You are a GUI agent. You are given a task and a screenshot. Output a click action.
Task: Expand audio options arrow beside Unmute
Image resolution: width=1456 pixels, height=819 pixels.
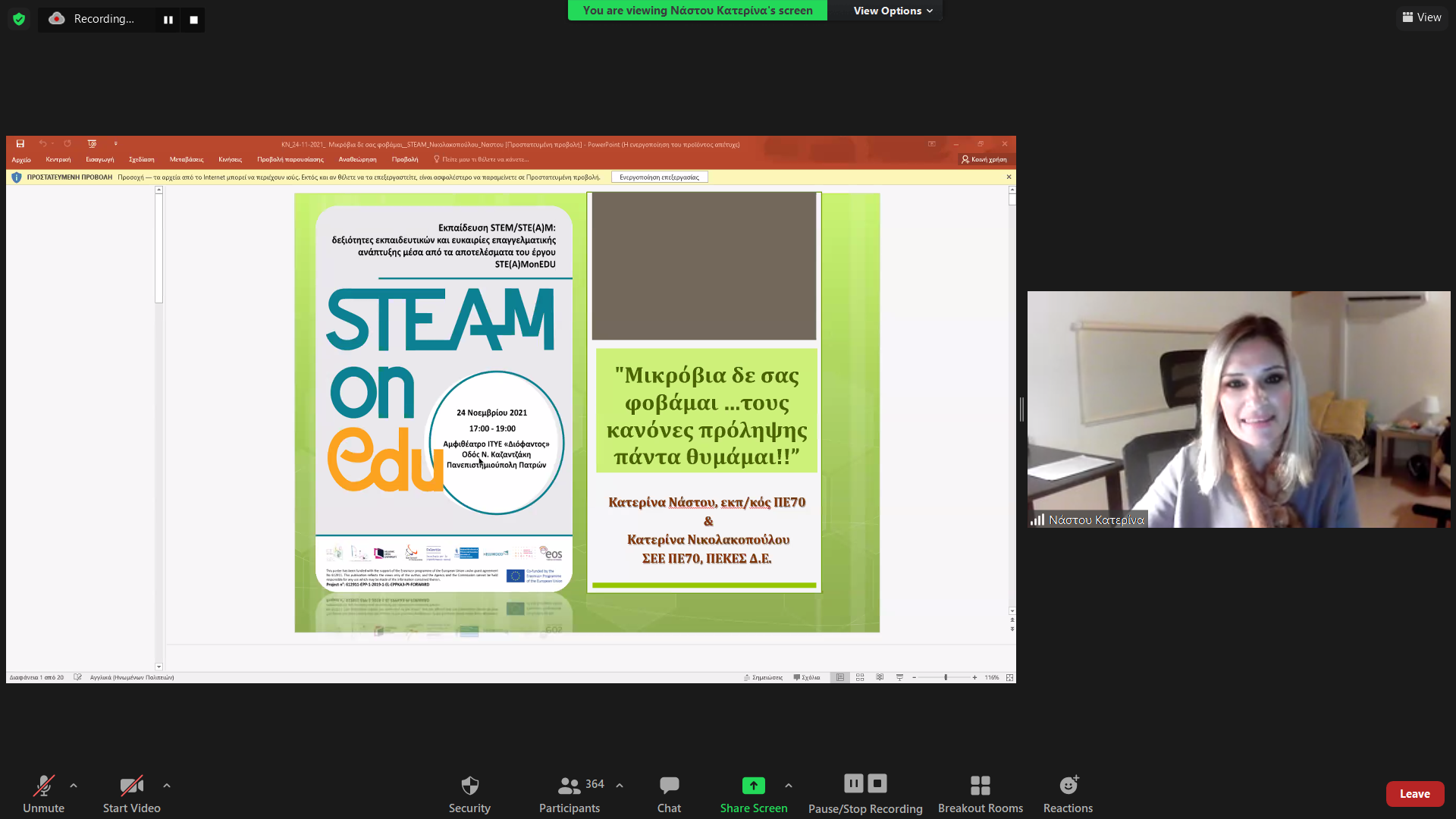[x=74, y=786]
